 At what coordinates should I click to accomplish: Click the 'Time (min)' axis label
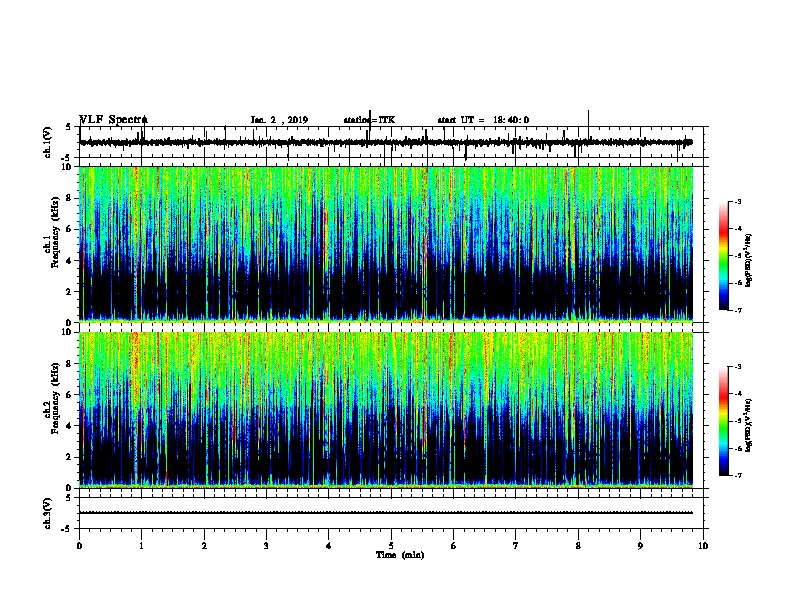[400, 555]
